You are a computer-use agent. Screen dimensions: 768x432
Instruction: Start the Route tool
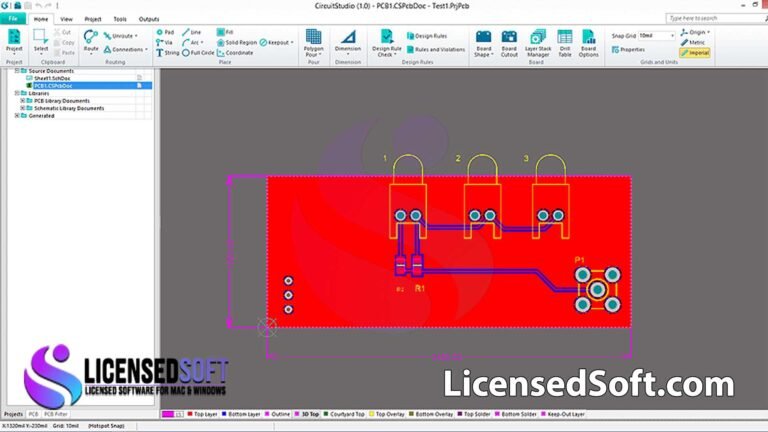(x=91, y=41)
